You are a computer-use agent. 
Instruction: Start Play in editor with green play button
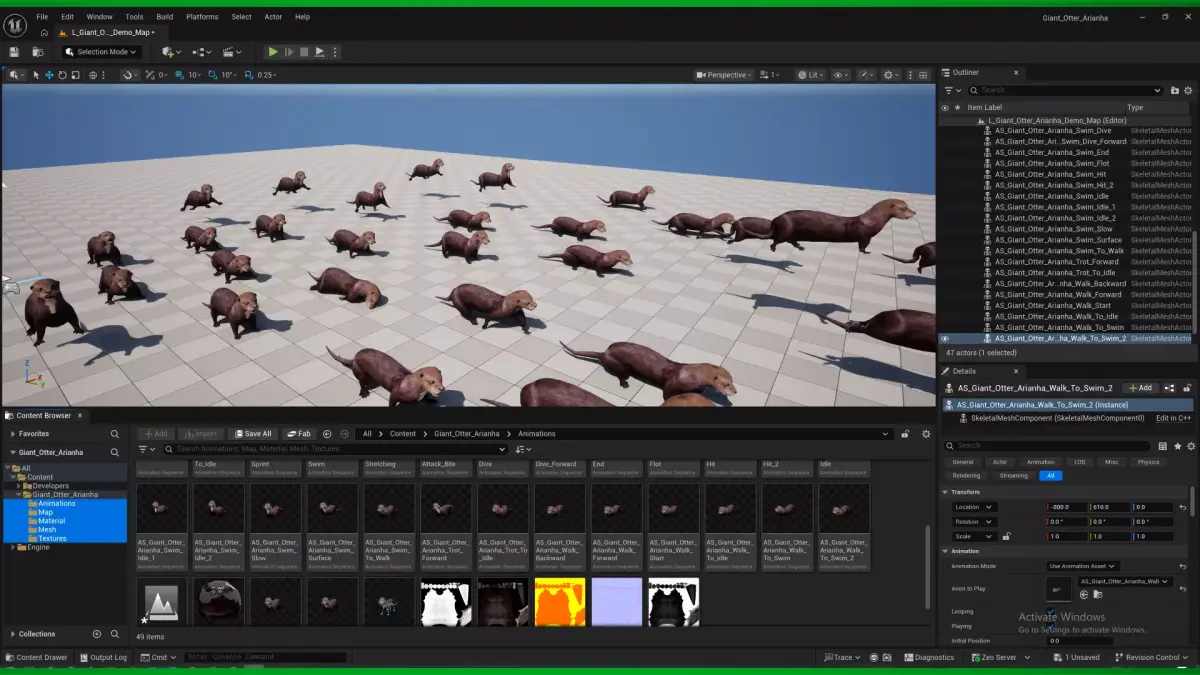coord(273,52)
